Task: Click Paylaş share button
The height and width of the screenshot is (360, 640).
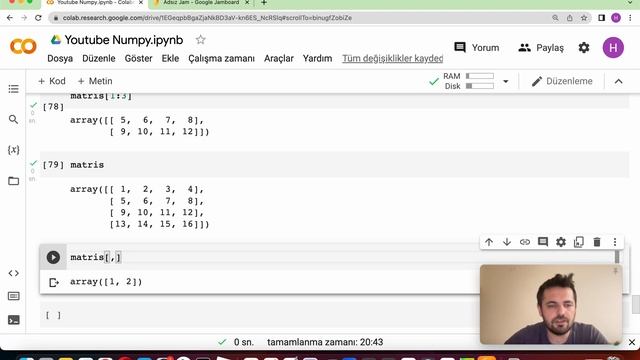Action: tap(541, 48)
